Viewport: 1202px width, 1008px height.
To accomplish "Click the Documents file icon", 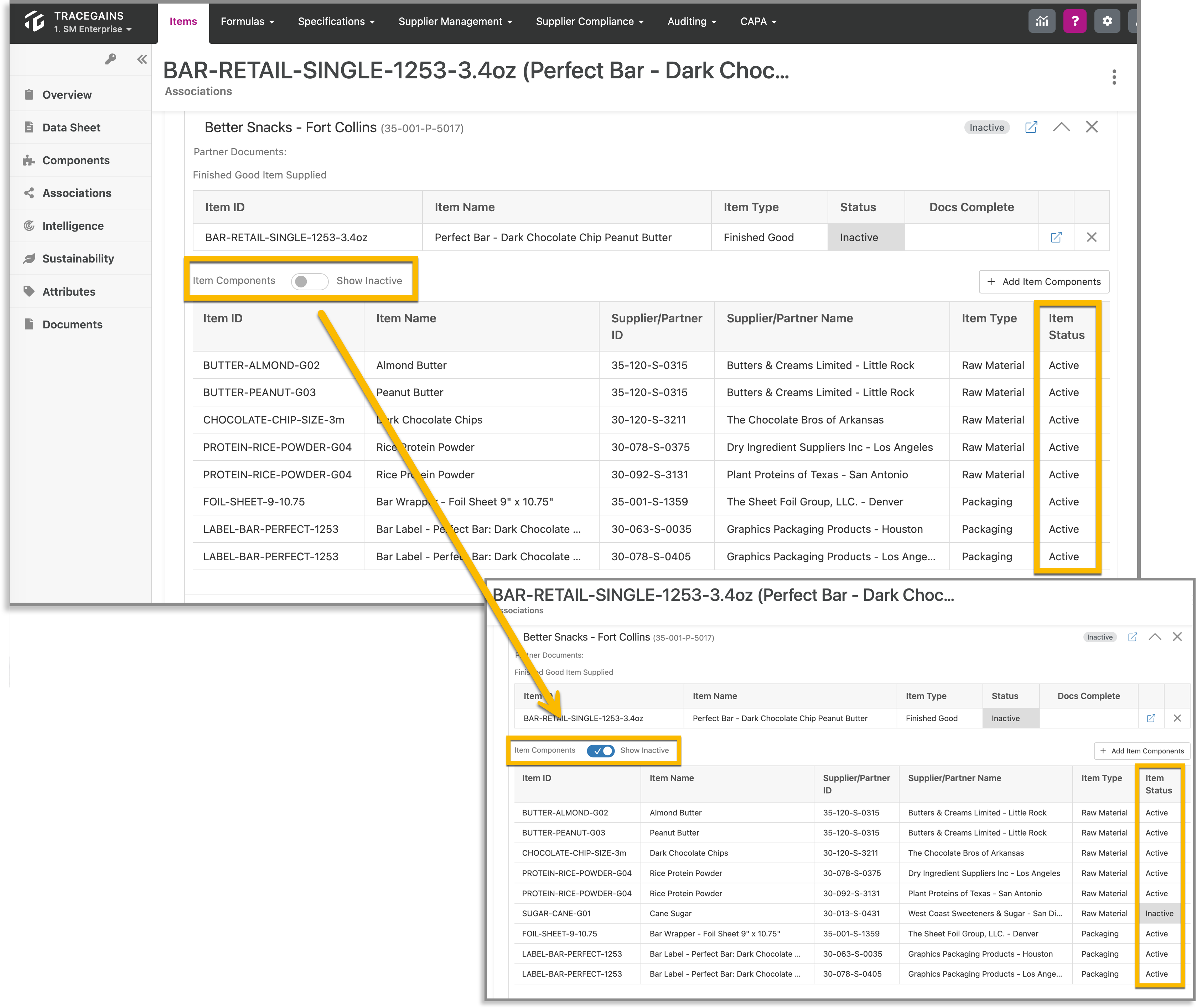I will tap(29, 324).
